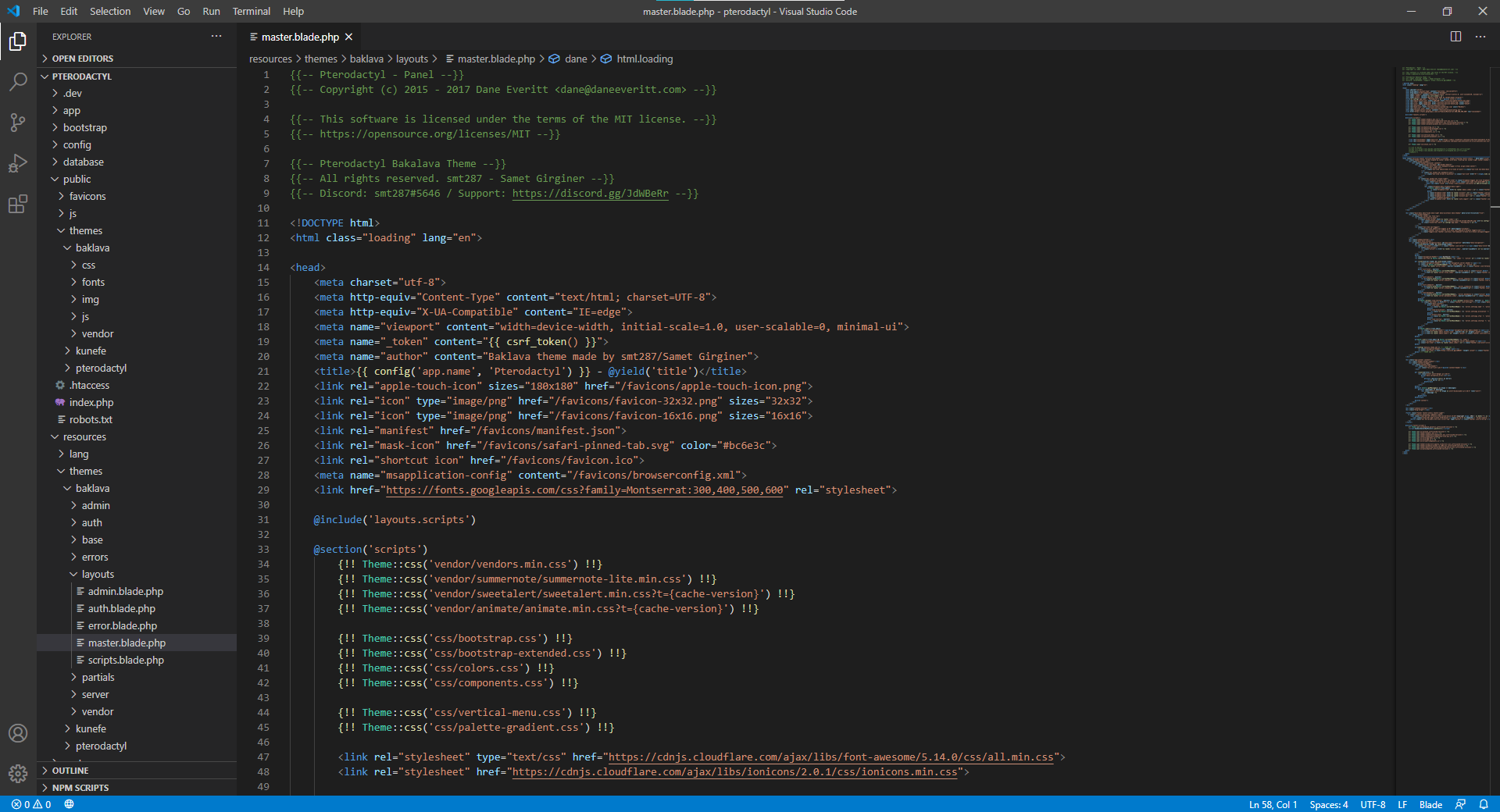Expand the OPEN EDITORS section
Screen dimensions: 1500x812
pyautogui.click(x=82, y=59)
